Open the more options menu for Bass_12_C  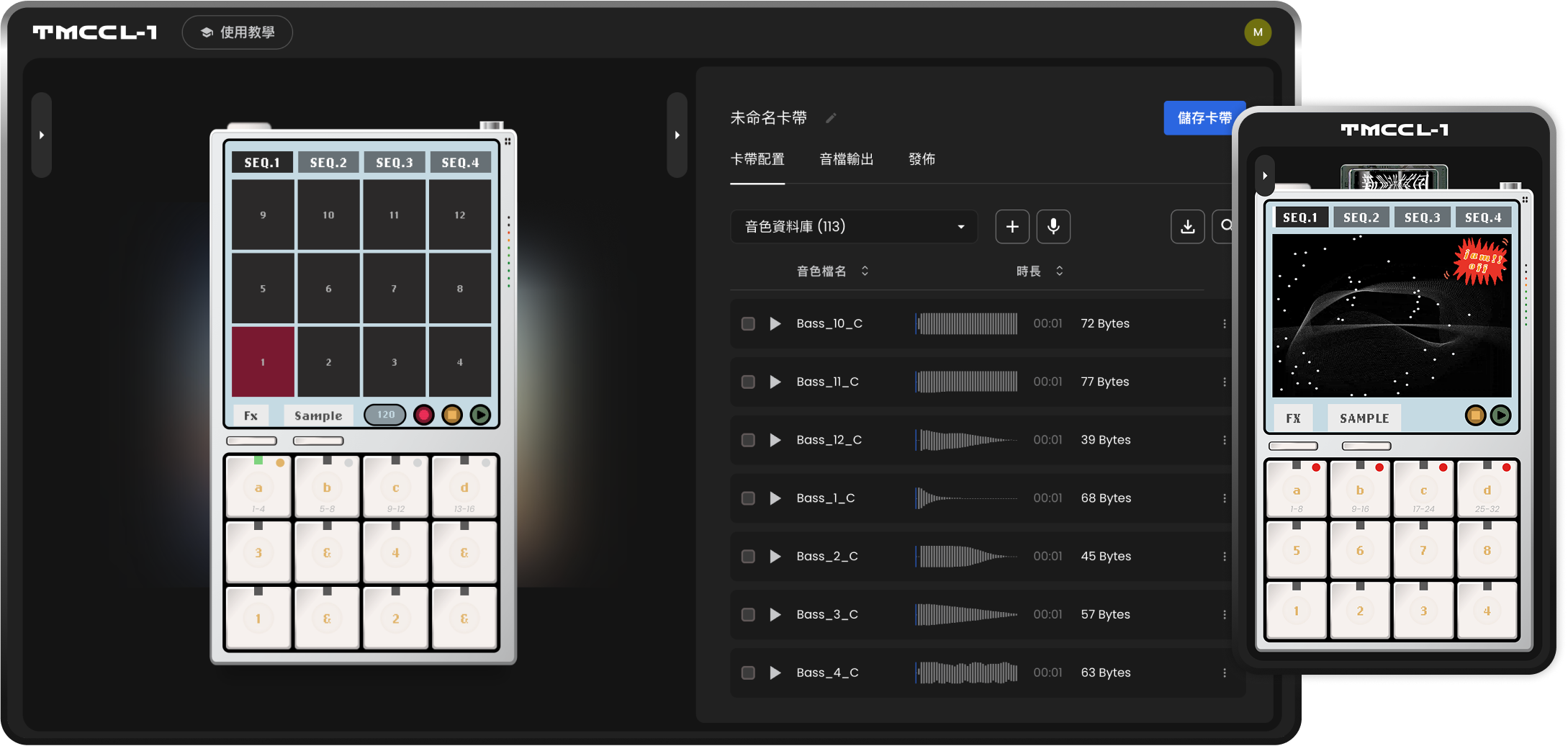pos(1224,440)
